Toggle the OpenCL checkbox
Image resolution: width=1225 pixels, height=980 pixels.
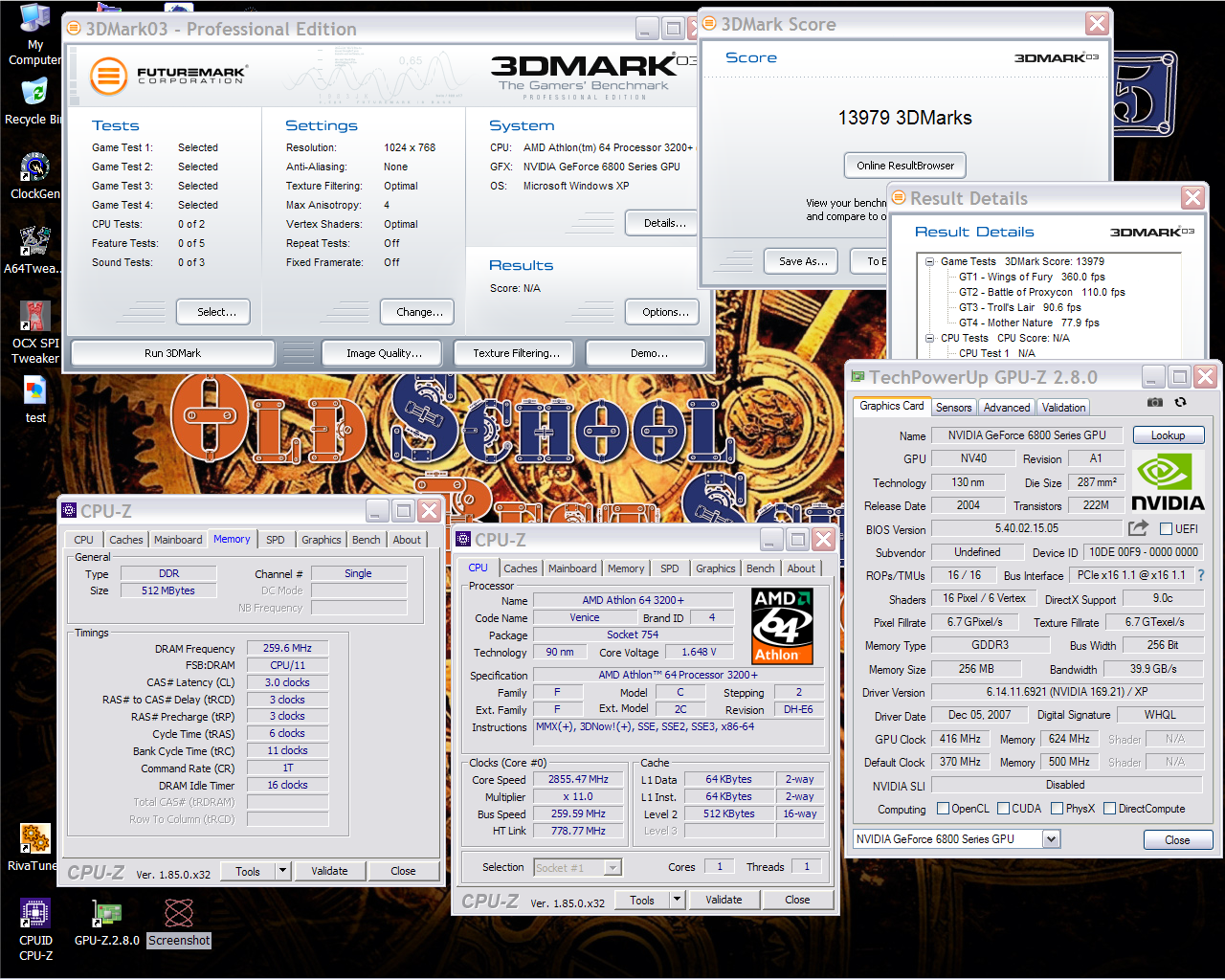[x=943, y=809]
